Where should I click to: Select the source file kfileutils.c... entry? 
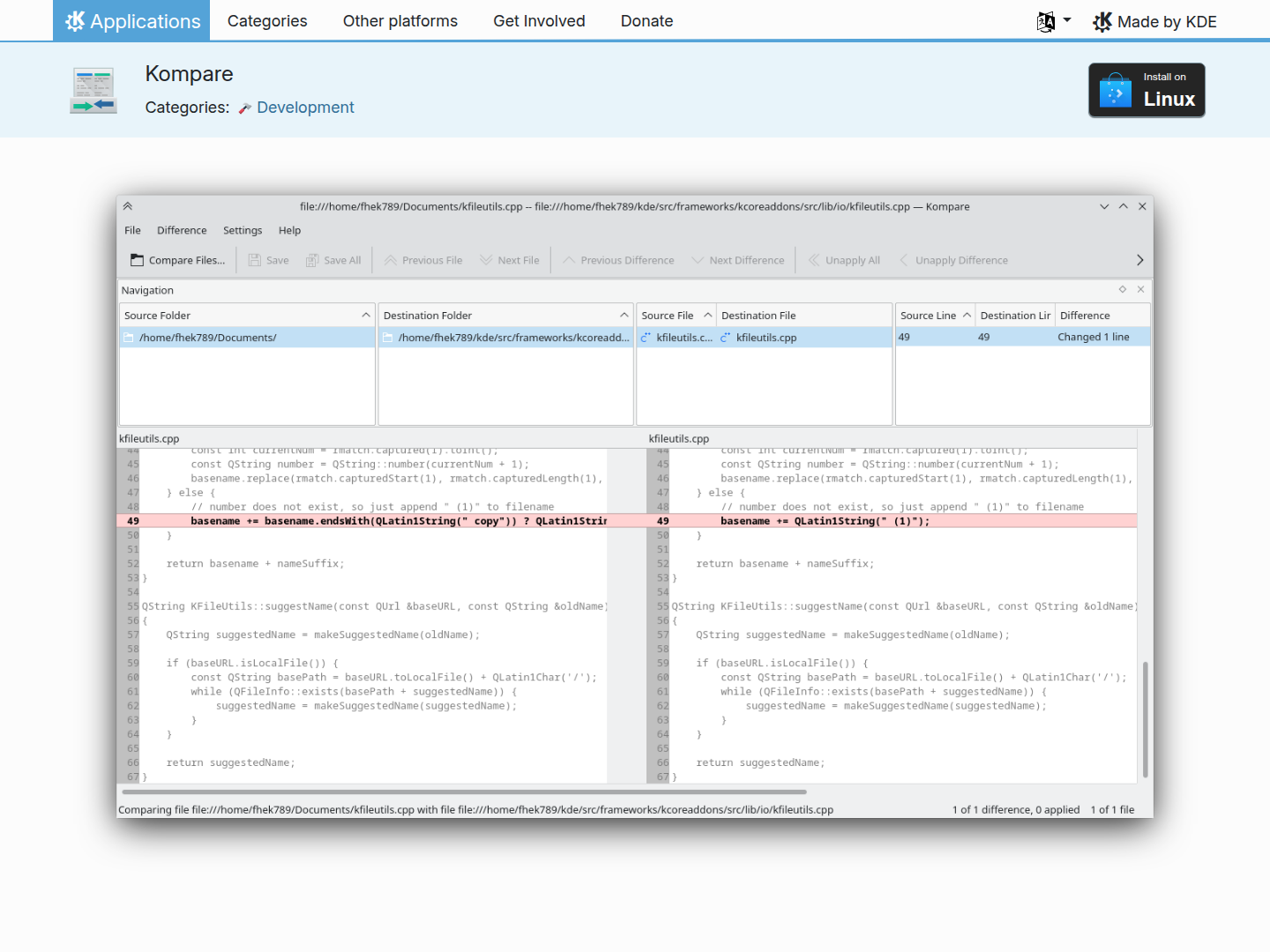coord(676,338)
